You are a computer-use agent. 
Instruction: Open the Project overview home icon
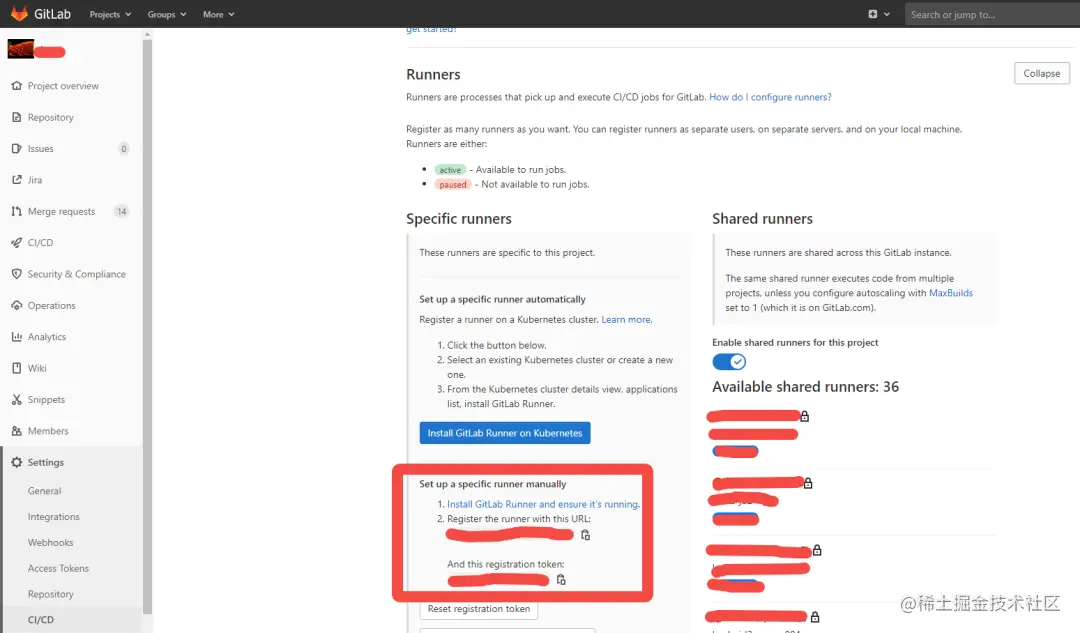17,85
